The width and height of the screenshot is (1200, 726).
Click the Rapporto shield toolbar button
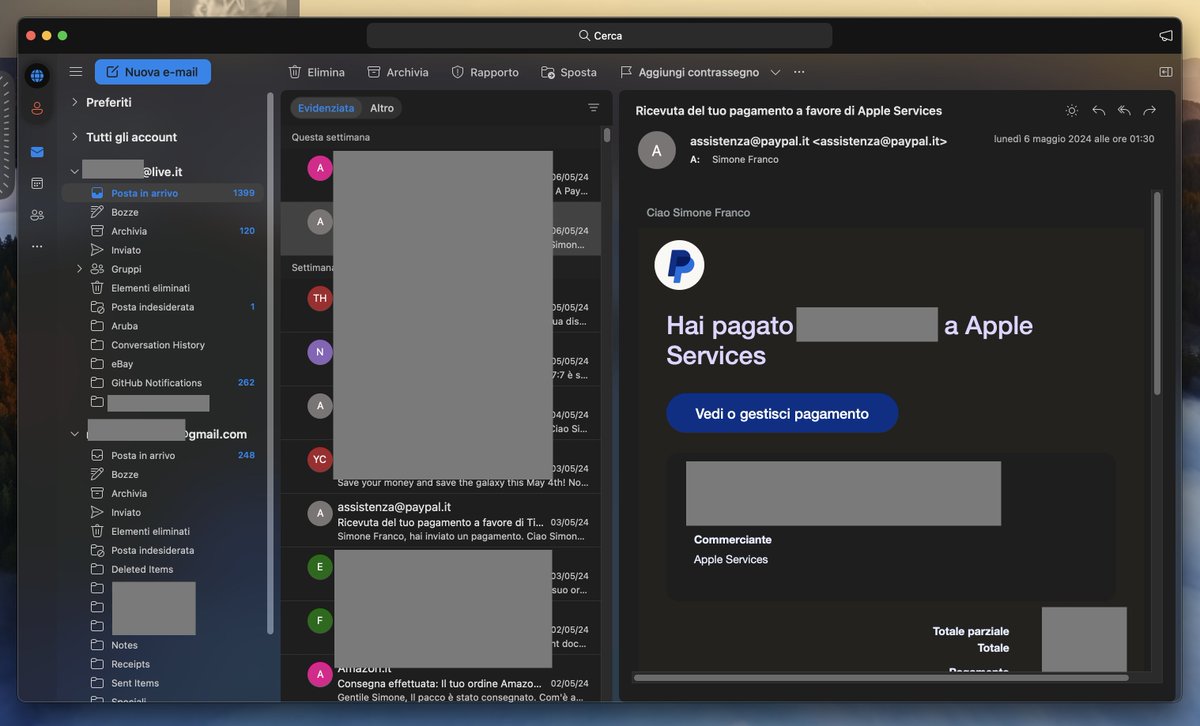pyautogui.click(x=485, y=72)
